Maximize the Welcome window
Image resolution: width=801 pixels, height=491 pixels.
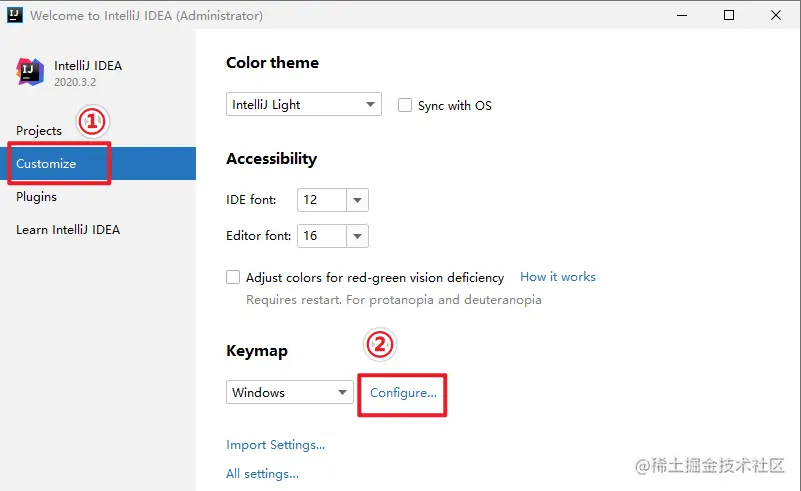[x=729, y=15]
